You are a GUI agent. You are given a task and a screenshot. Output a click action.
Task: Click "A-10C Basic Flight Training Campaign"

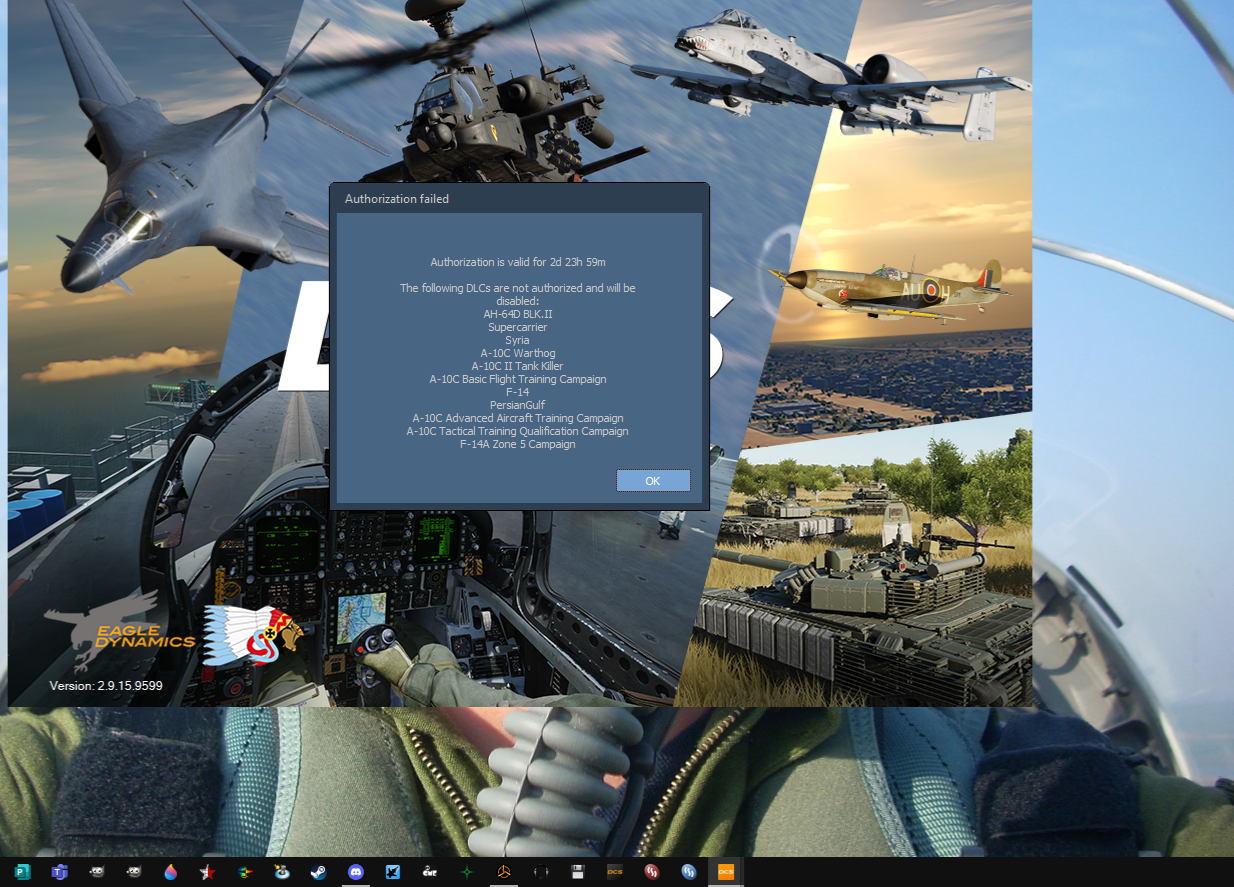[518, 379]
